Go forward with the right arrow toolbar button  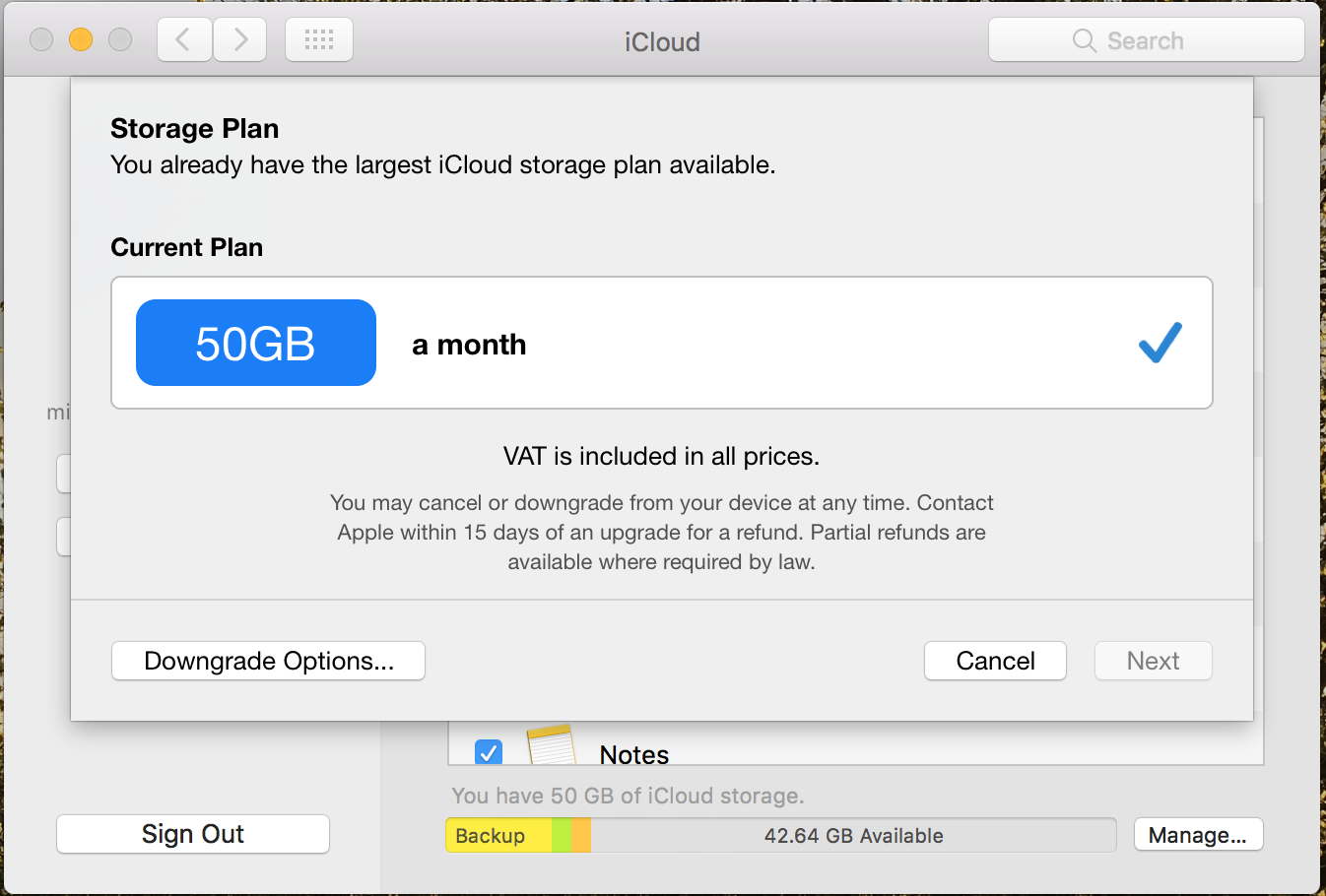239,40
